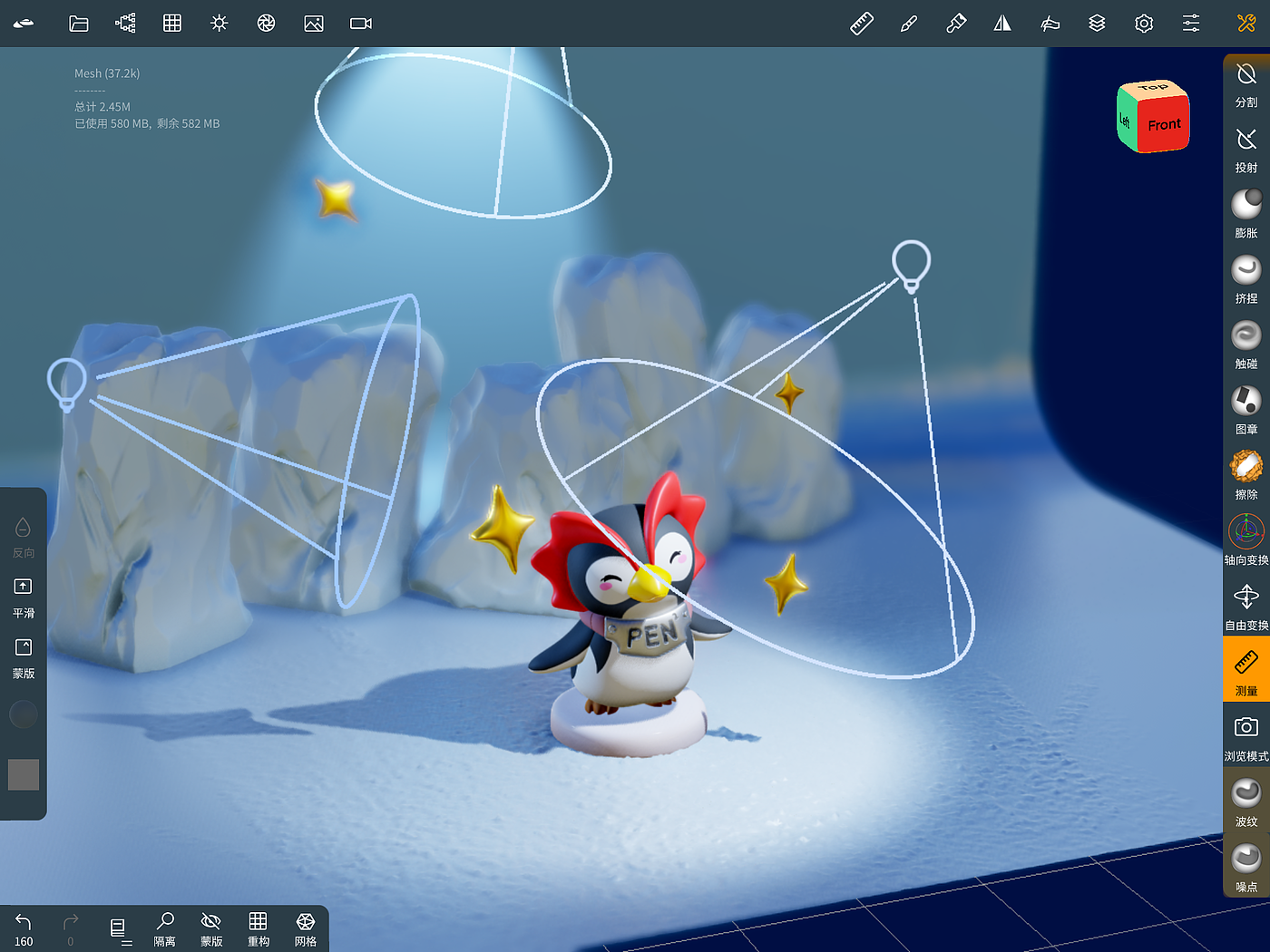Image resolution: width=1270 pixels, height=952 pixels.
Task: Open the sun lighting menu
Action: pyautogui.click(x=220, y=24)
